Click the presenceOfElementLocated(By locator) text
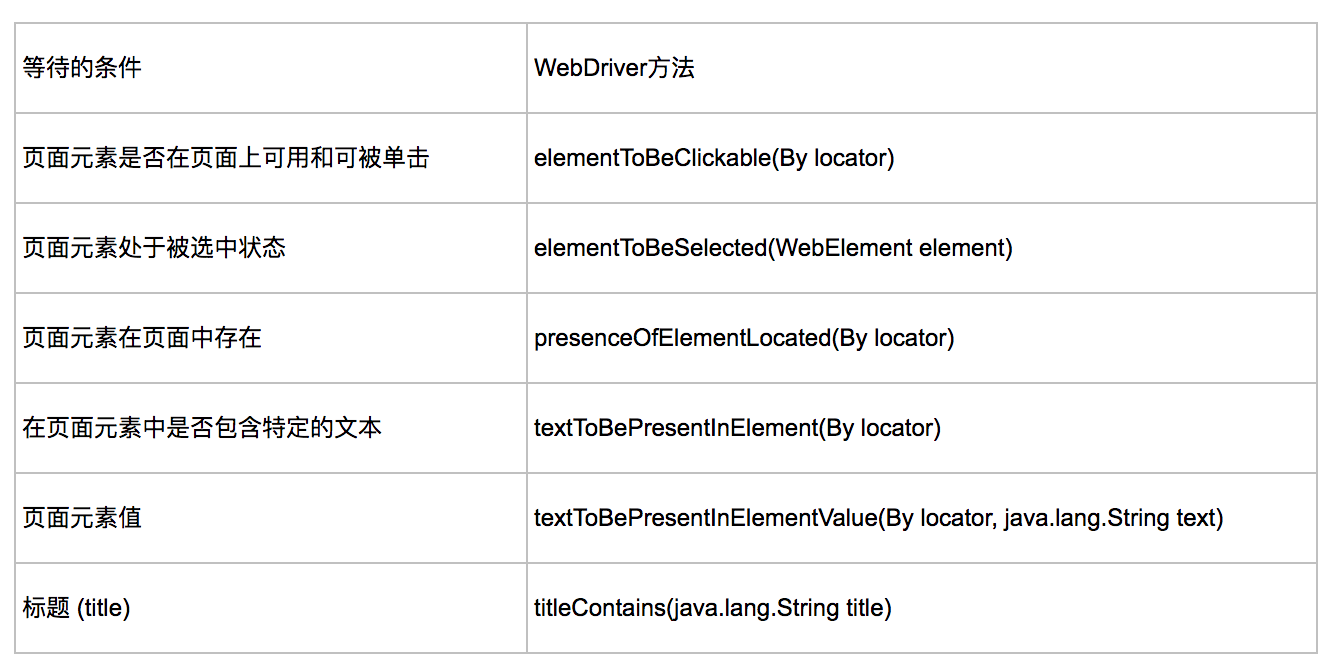 pos(744,338)
